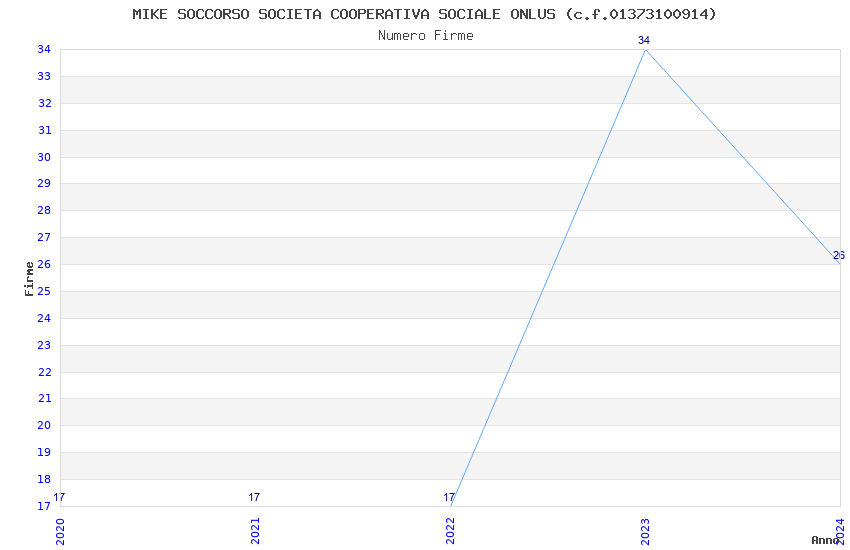
Task: Click the y-axis tick label 25
Action: click(x=44, y=291)
